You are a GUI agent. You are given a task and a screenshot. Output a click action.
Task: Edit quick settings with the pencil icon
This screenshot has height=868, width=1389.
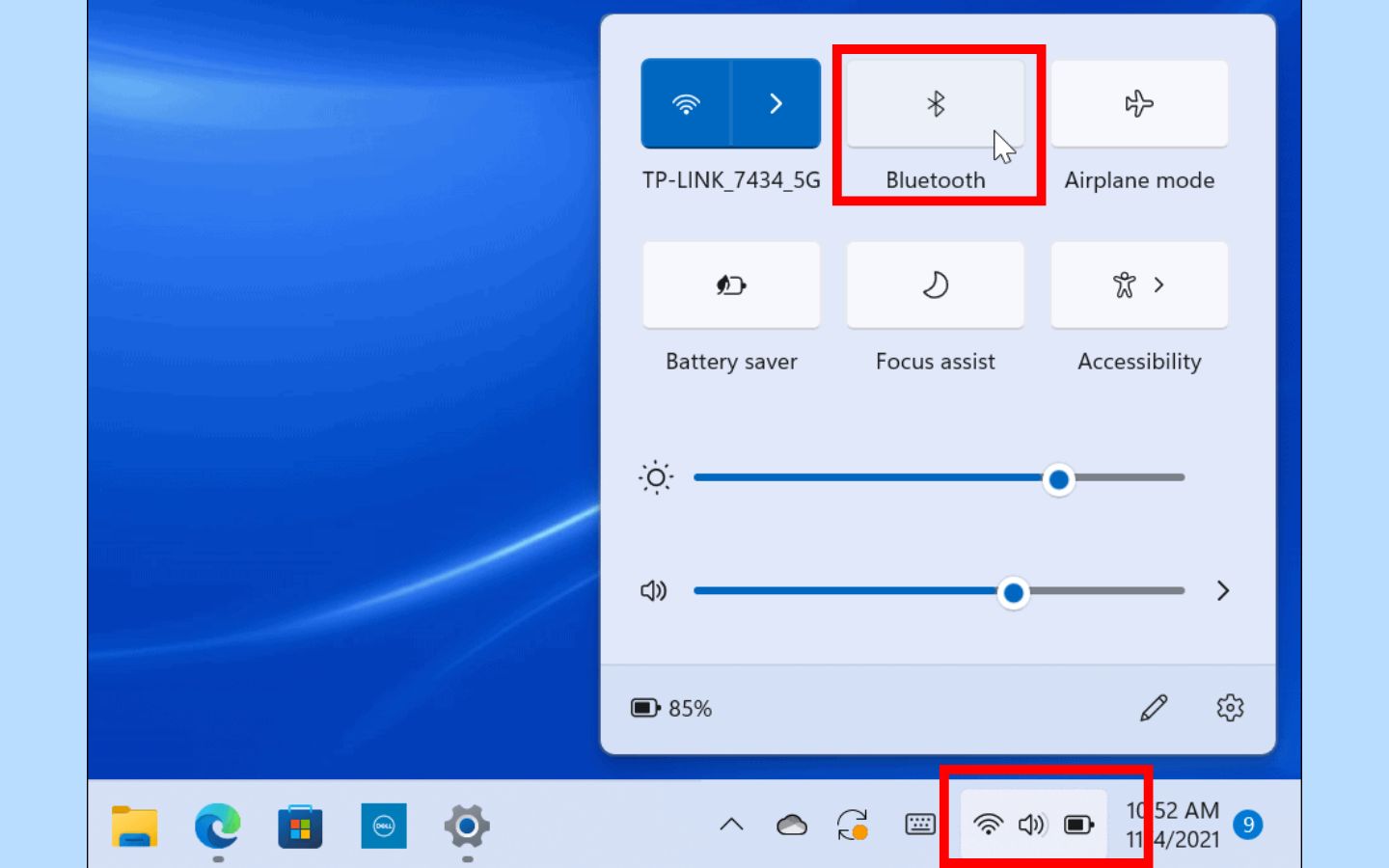click(1154, 708)
